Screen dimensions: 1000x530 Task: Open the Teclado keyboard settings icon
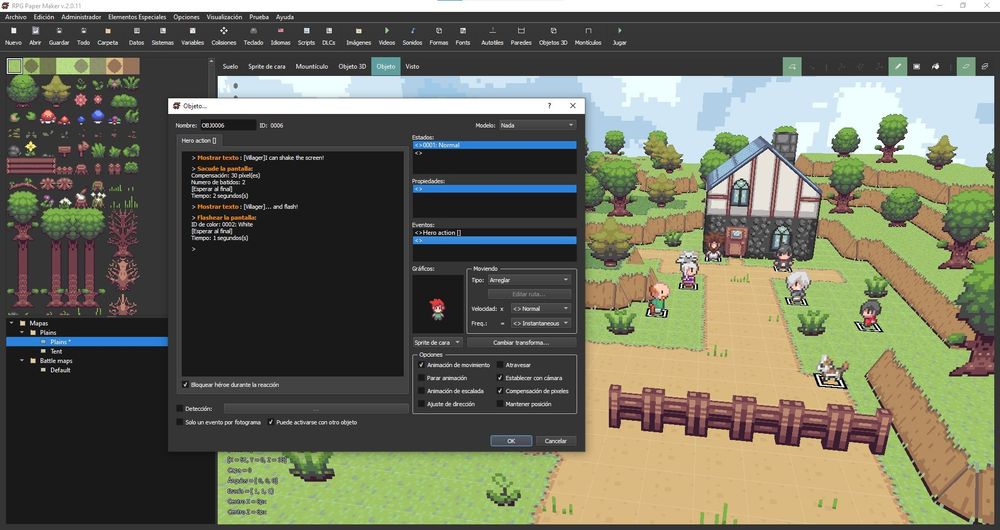coord(253,30)
